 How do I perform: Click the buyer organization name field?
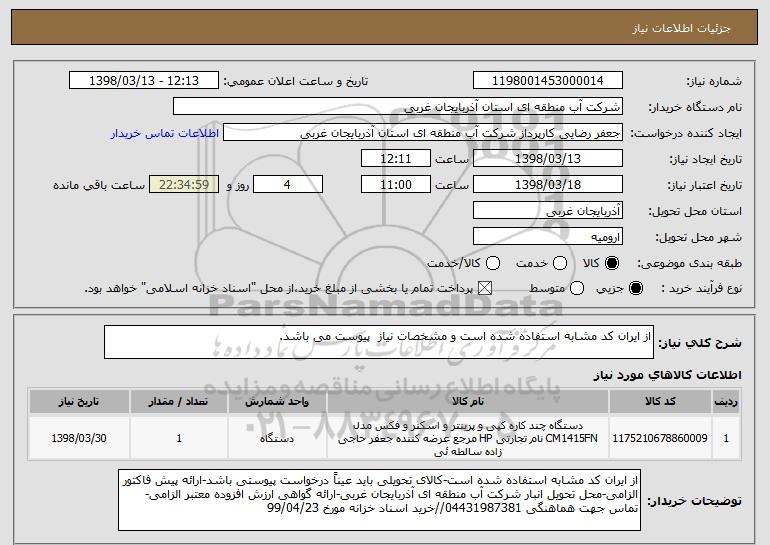click(398, 107)
